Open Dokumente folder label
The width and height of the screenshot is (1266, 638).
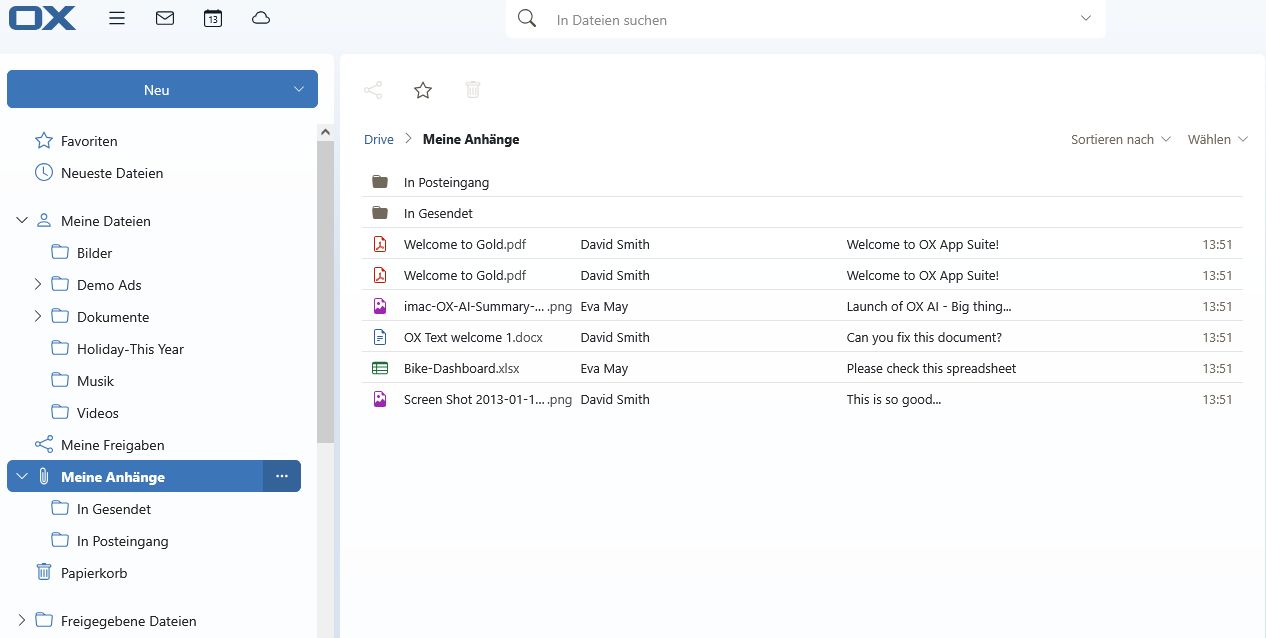113,317
